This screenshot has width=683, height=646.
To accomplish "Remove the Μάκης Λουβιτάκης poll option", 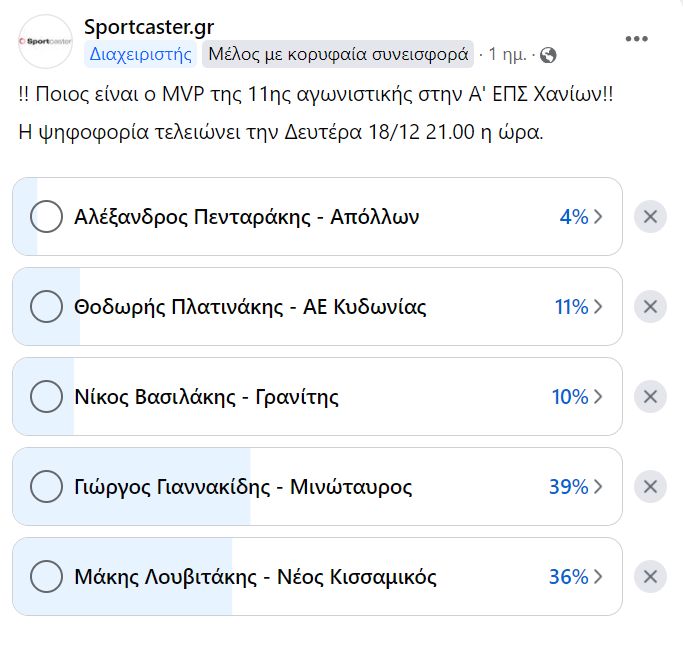I will click(650, 577).
